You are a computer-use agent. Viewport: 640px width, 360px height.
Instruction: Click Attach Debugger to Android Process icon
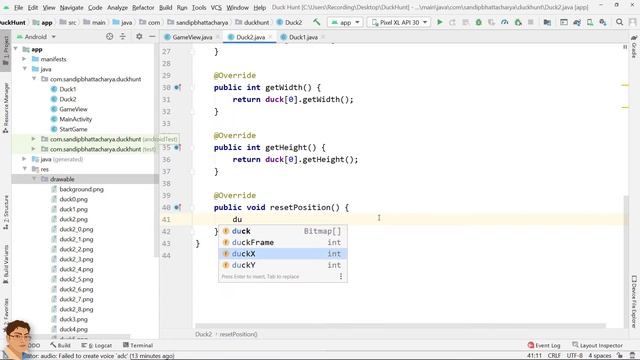[x=518, y=22]
